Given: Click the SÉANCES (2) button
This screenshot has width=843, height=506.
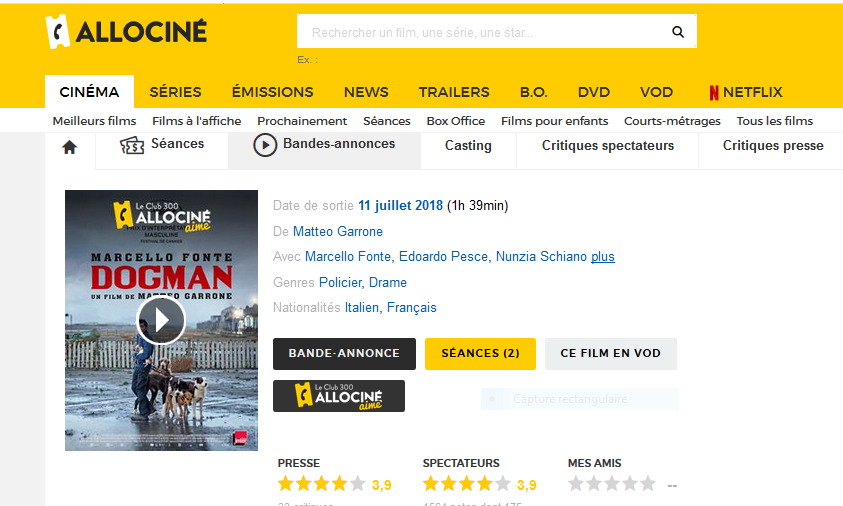Looking at the screenshot, I should tap(480, 353).
